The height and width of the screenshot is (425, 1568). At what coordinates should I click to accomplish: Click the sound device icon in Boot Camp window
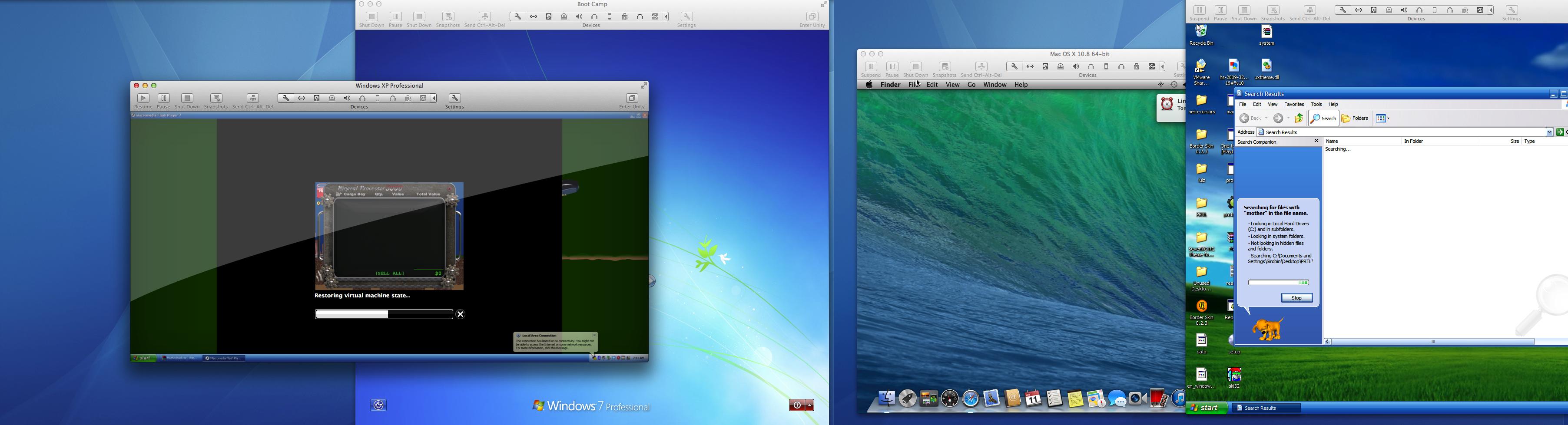coord(579,17)
